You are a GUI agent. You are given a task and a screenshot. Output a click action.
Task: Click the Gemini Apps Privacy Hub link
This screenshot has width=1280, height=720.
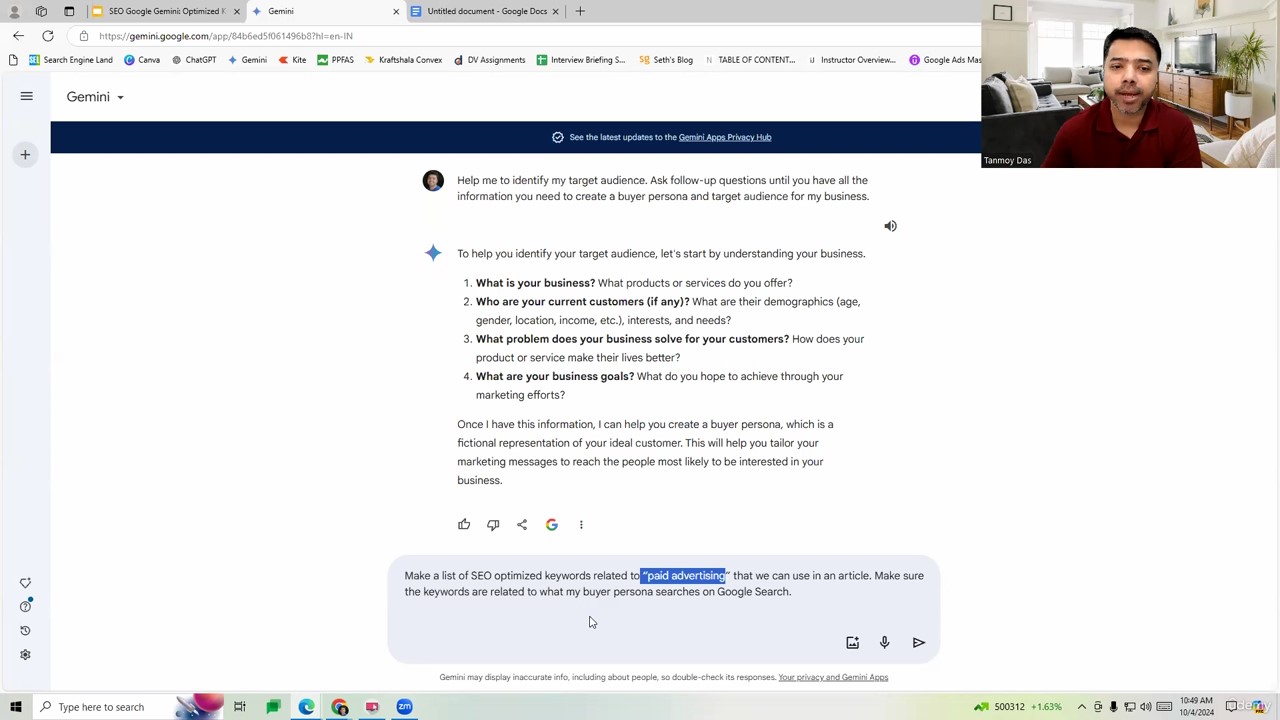tap(725, 137)
